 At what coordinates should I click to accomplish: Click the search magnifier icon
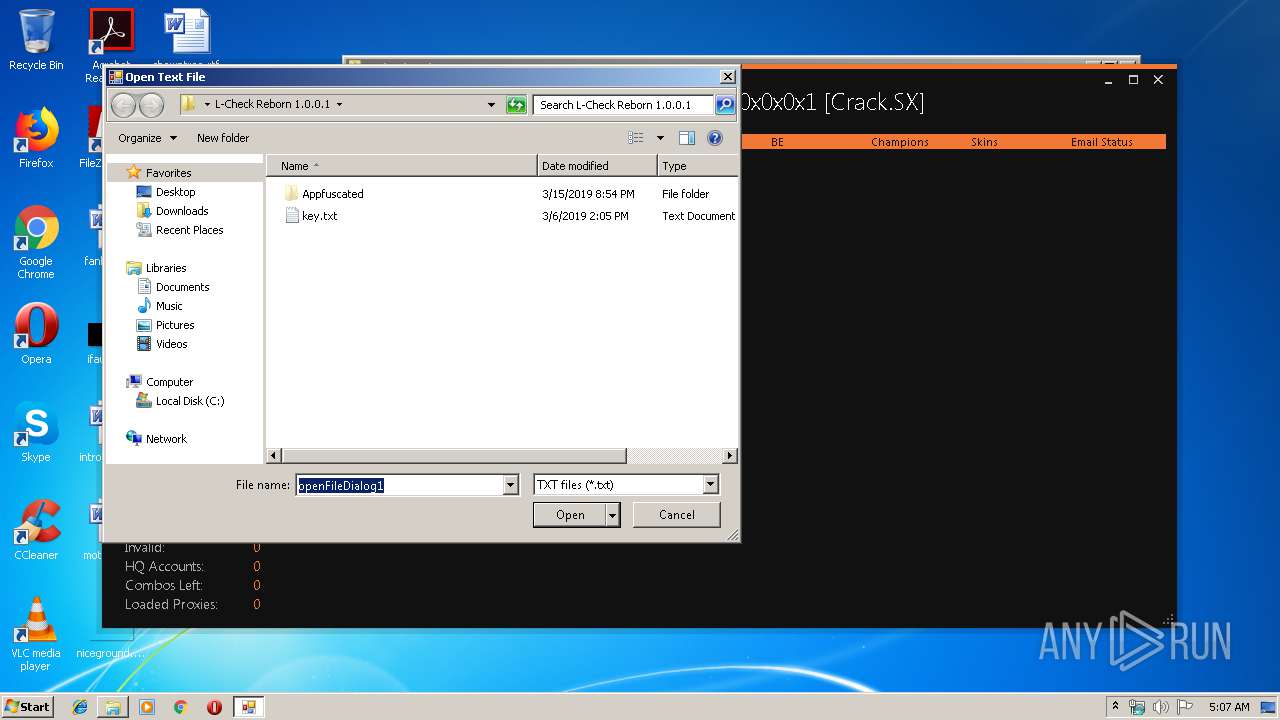724,104
